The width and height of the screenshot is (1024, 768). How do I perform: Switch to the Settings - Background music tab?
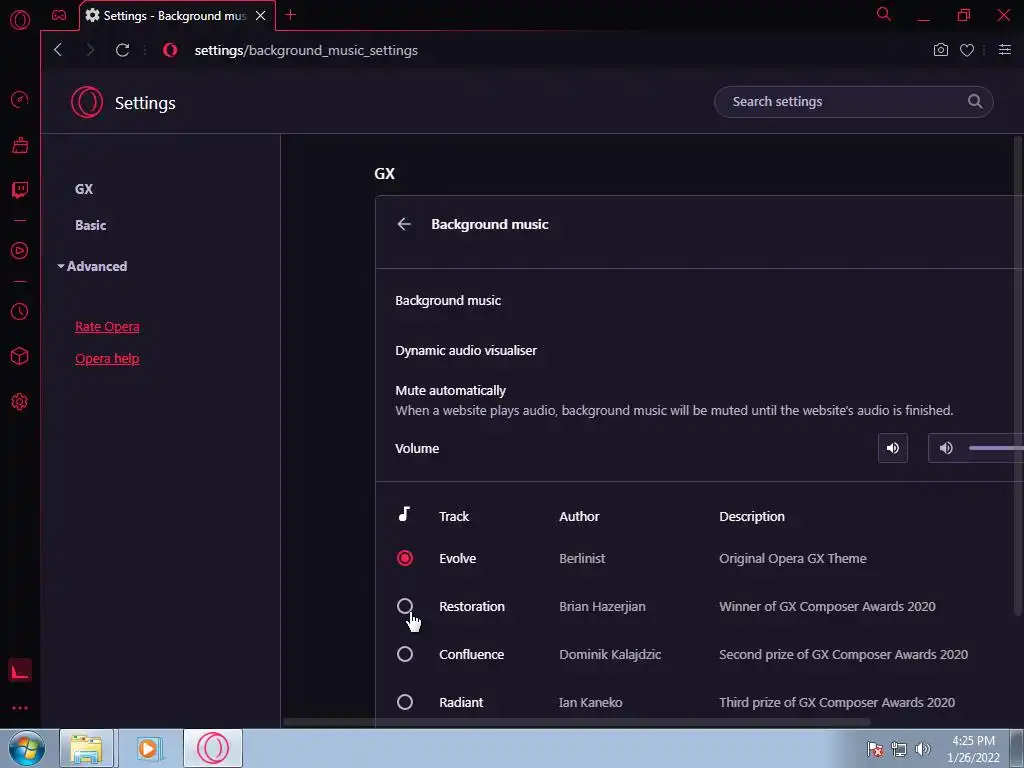pyautogui.click(x=176, y=16)
